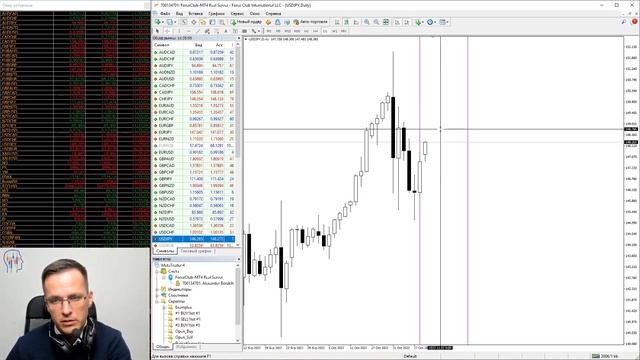Select the Horizontal Line drawing tool
The width and height of the screenshot is (640, 360).
tap(189, 31)
